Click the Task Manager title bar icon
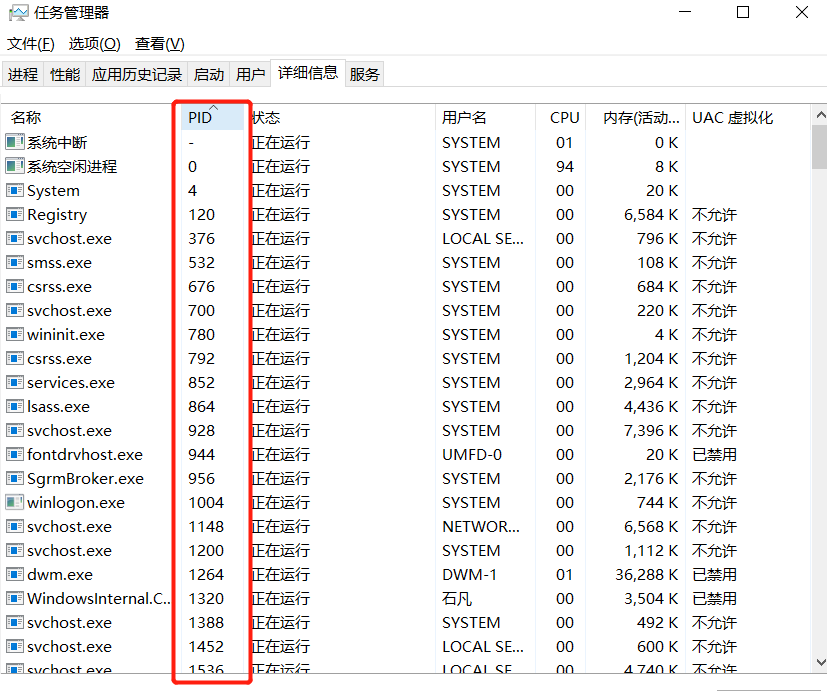The width and height of the screenshot is (827, 691). tap(17, 13)
